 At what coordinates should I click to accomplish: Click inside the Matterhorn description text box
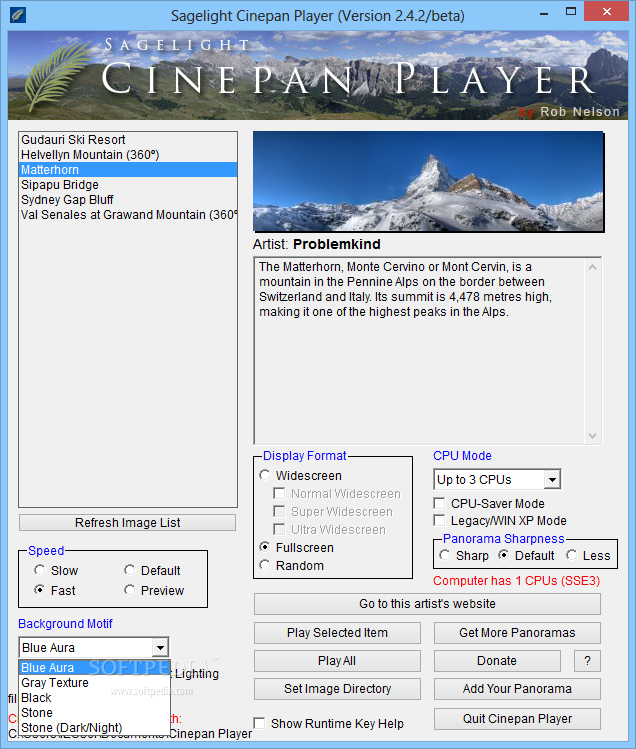420,351
